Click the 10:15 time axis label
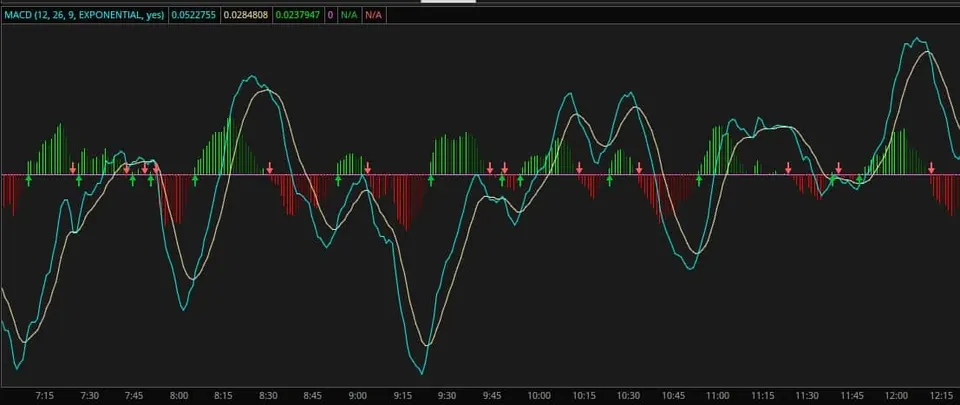960x405 pixels. pos(583,395)
